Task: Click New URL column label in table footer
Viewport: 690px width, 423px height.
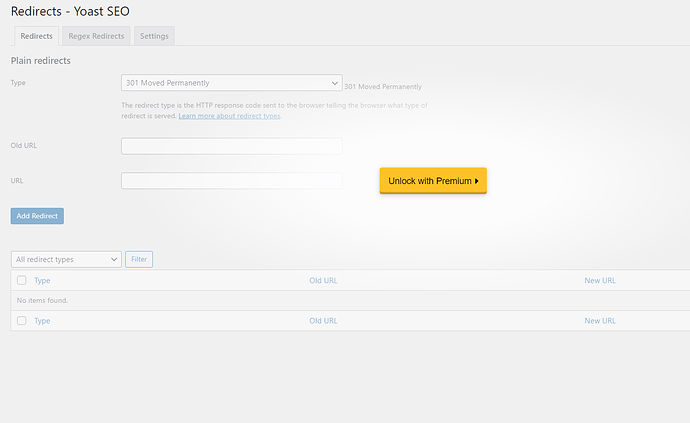Action: click(x=599, y=321)
